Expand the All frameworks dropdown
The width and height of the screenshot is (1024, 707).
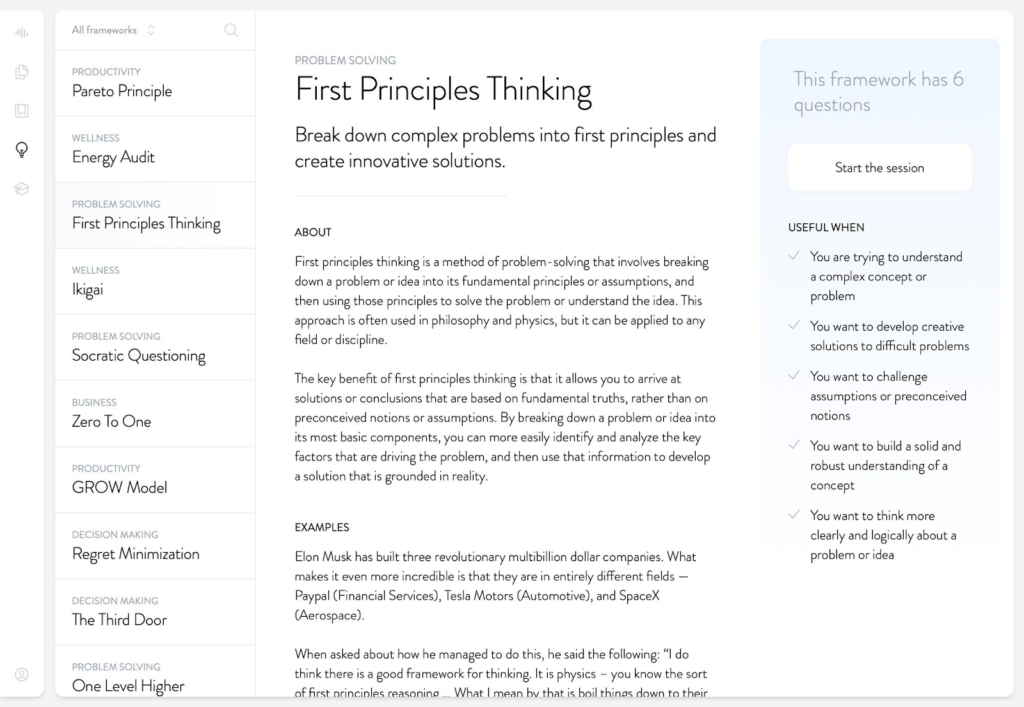click(x=113, y=30)
